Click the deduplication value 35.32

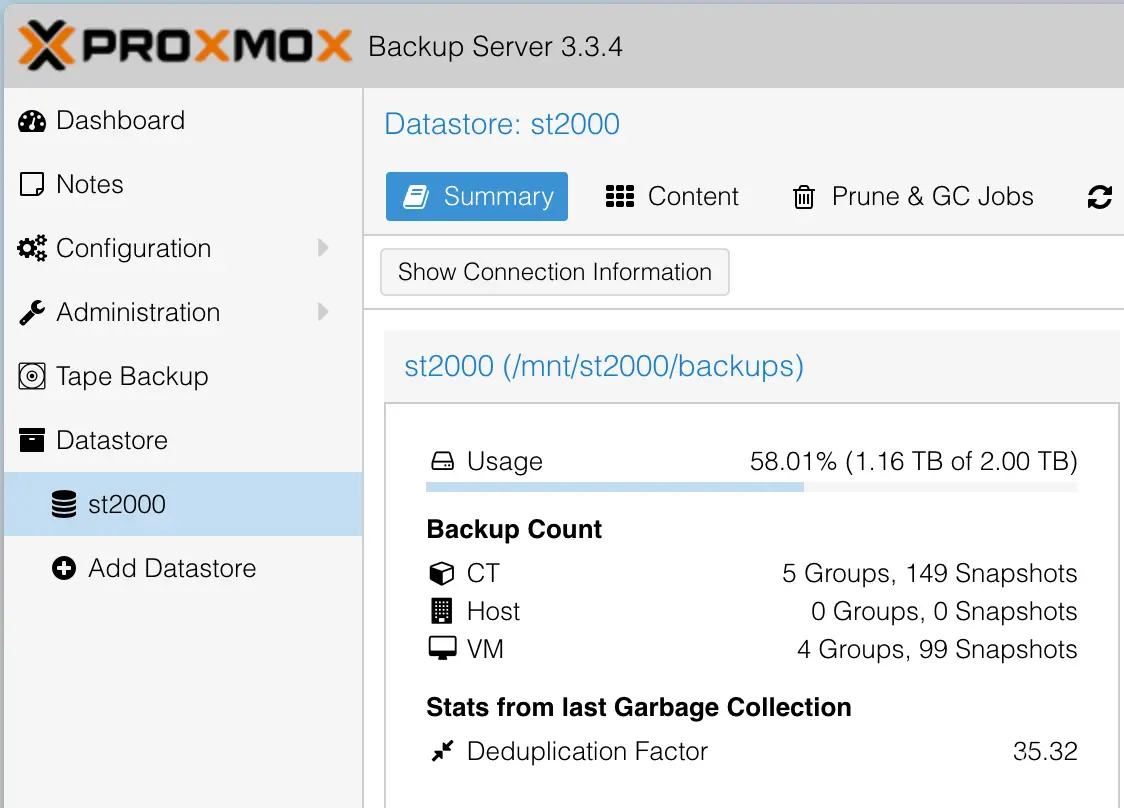1045,751
